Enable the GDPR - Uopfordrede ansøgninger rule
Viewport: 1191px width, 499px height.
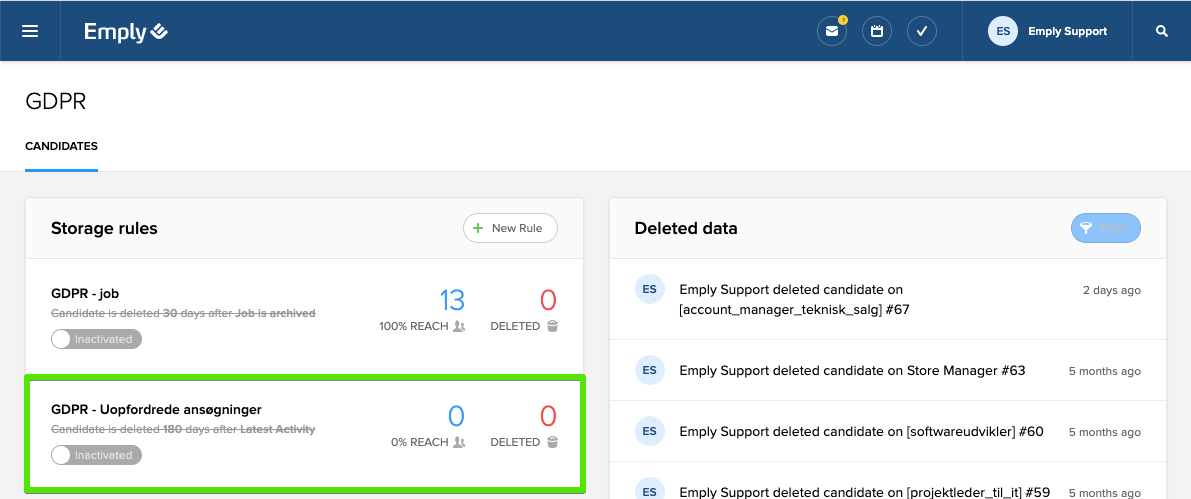click(x=97, y=455)
